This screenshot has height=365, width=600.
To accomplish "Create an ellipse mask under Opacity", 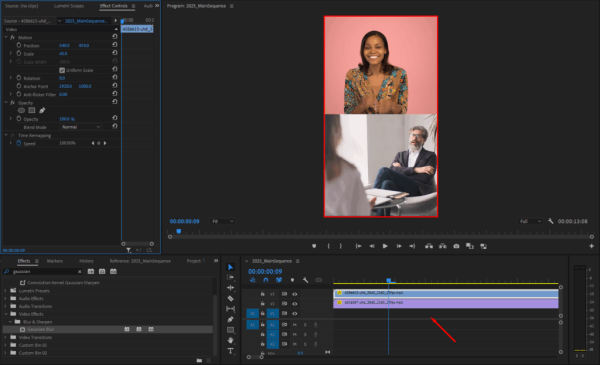I will (x=21, y=111).
